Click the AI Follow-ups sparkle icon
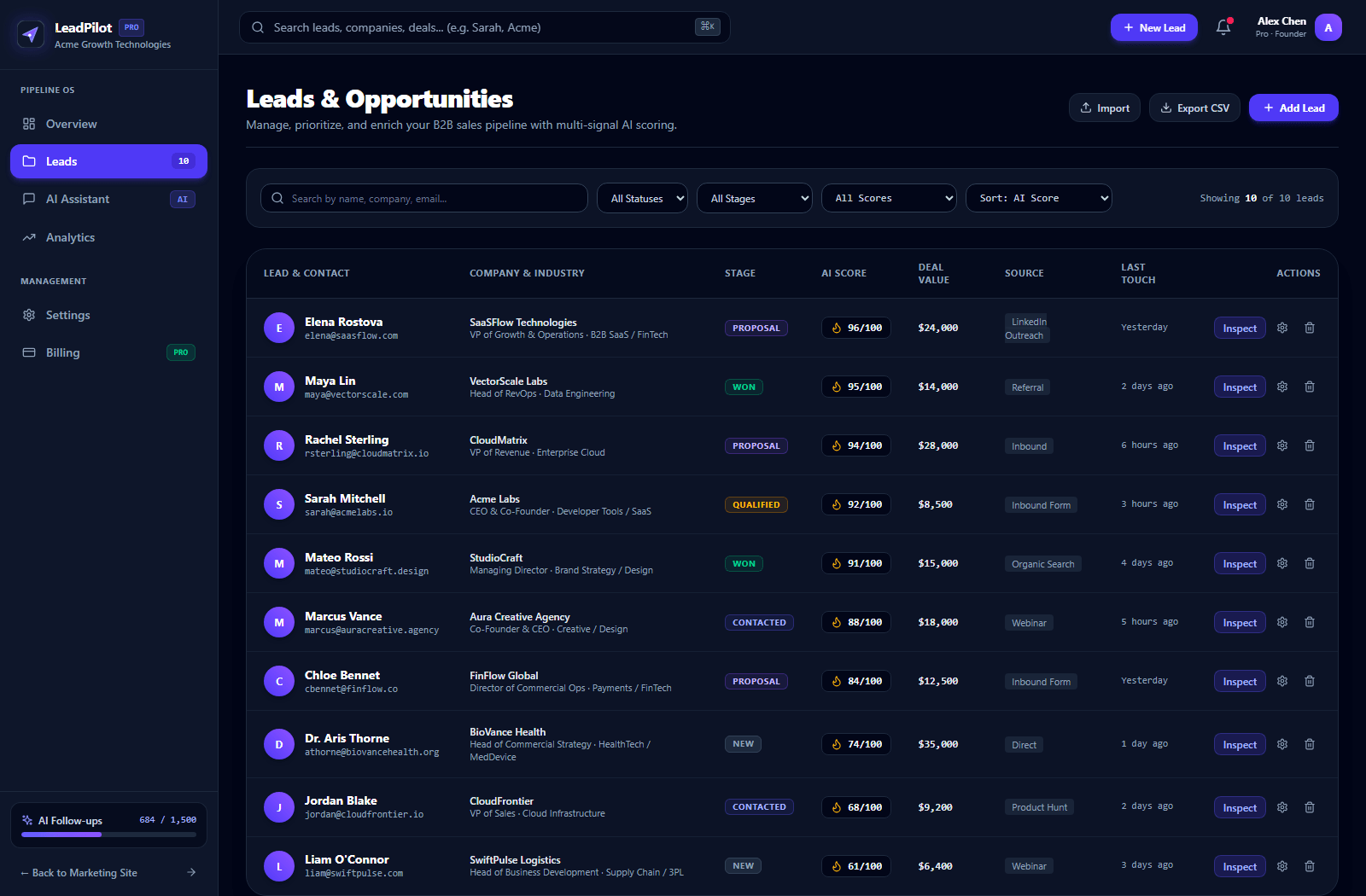The width and height of the screenshot is (1366, 896). [27, 820]
